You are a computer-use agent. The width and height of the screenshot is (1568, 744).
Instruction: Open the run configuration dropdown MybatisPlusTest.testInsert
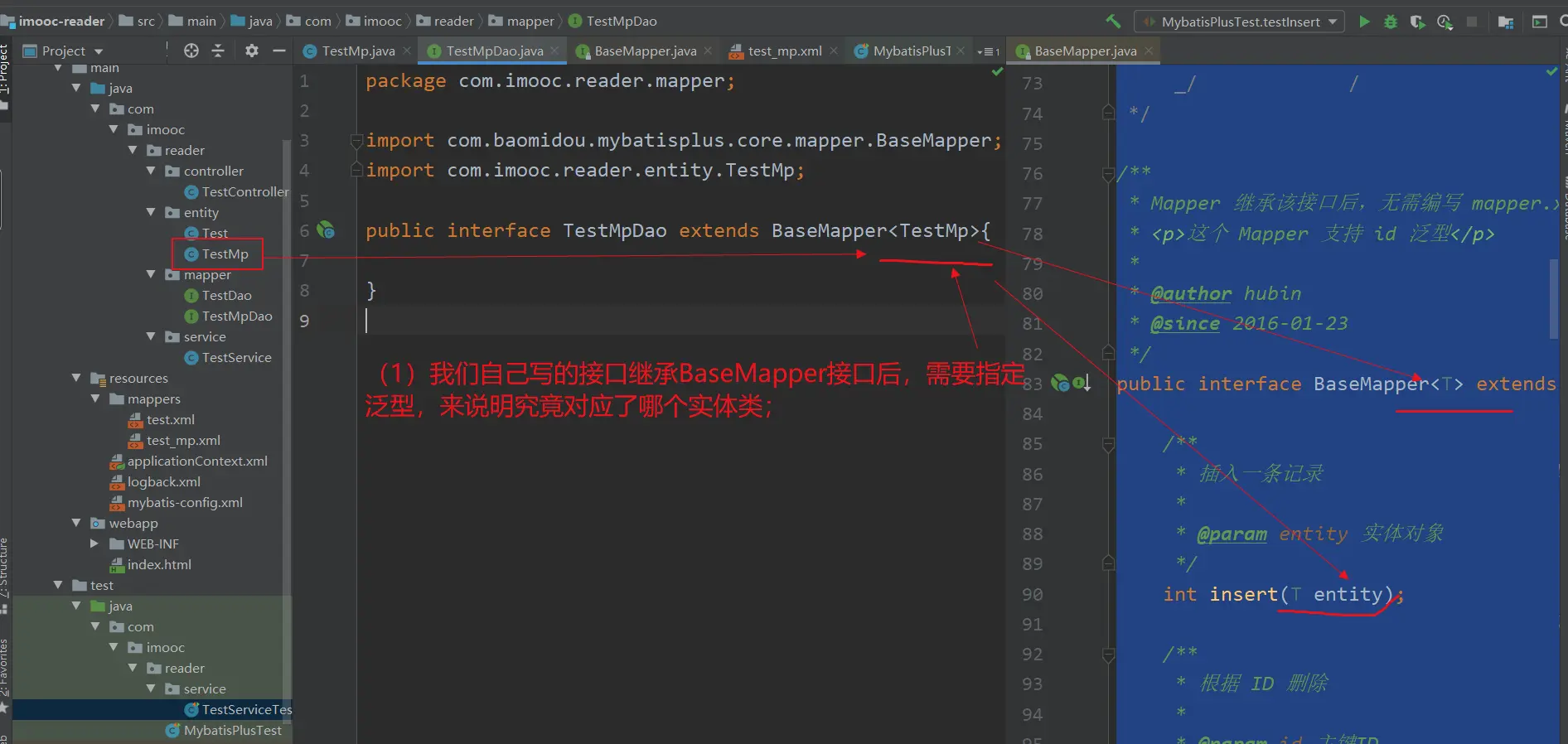[x=1239, y=22]
